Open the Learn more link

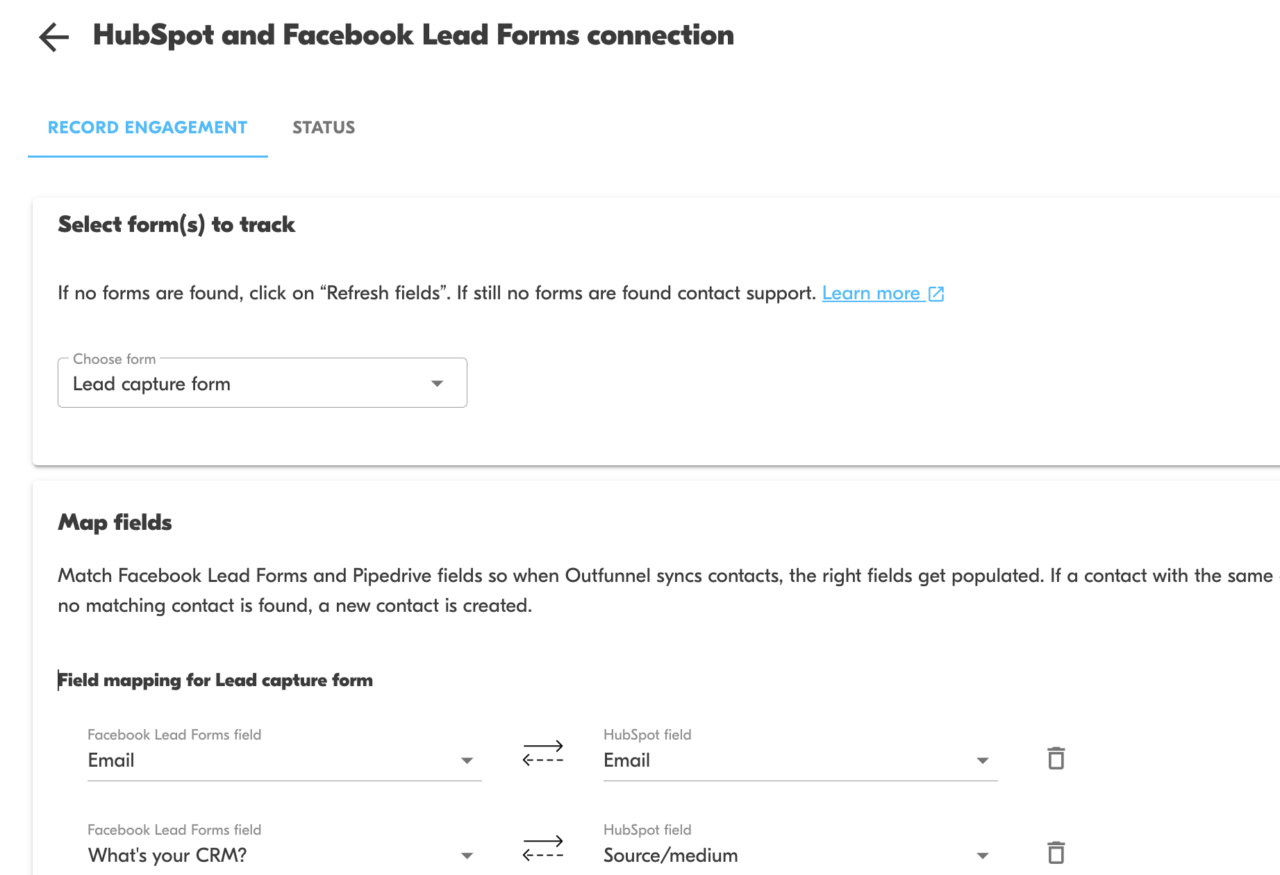point(870,293)
